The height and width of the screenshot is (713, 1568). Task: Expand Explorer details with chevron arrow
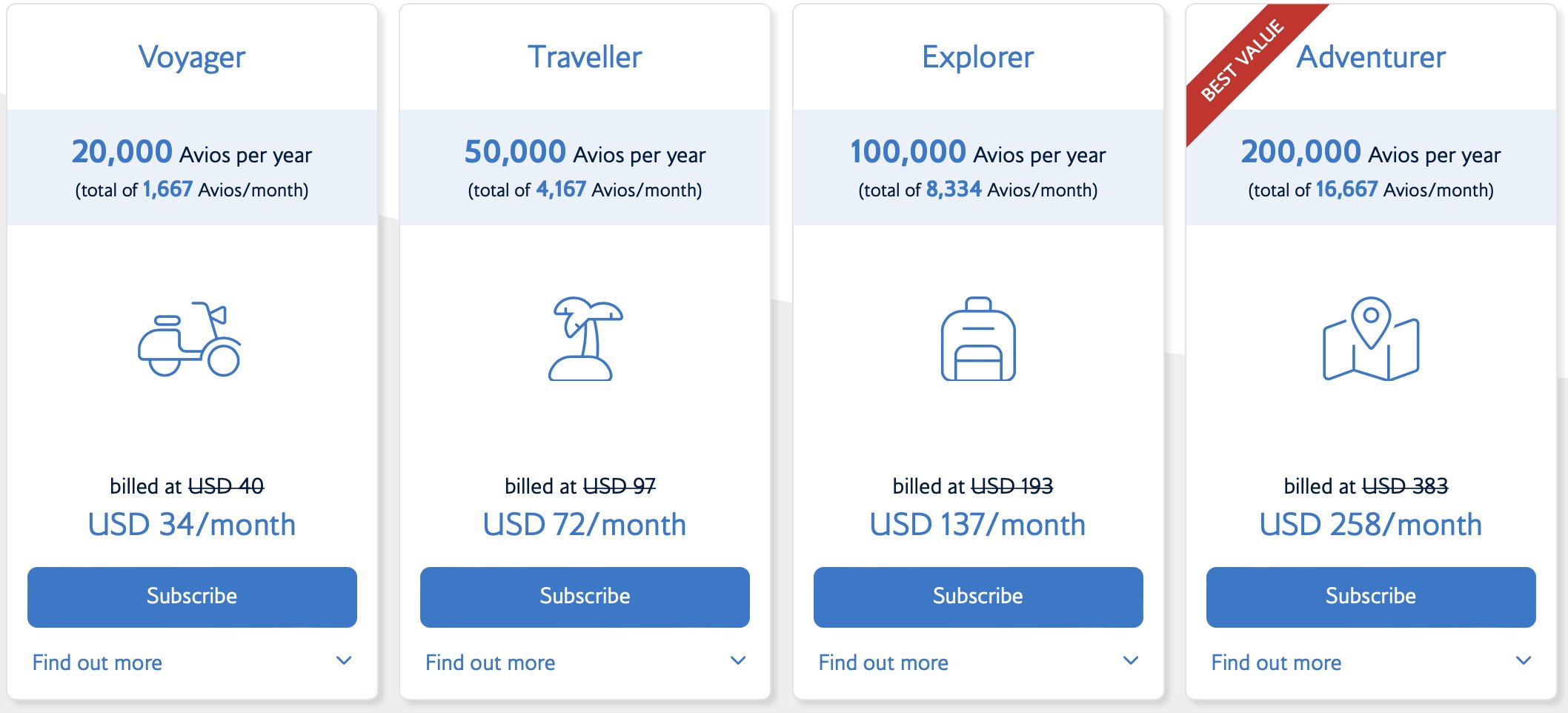[x=1131, y=660]
